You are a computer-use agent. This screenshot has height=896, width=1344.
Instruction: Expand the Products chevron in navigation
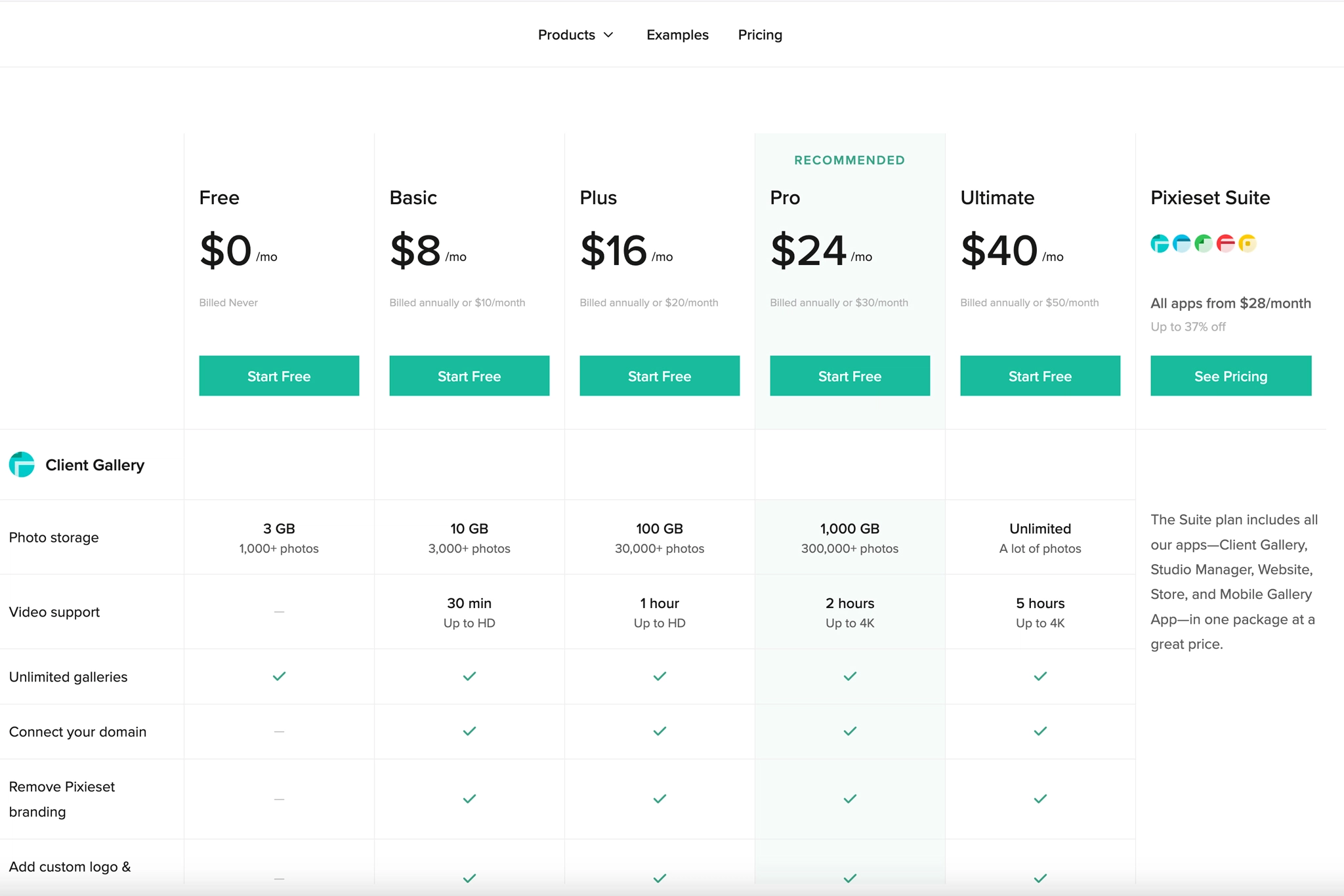coord(608,35)
